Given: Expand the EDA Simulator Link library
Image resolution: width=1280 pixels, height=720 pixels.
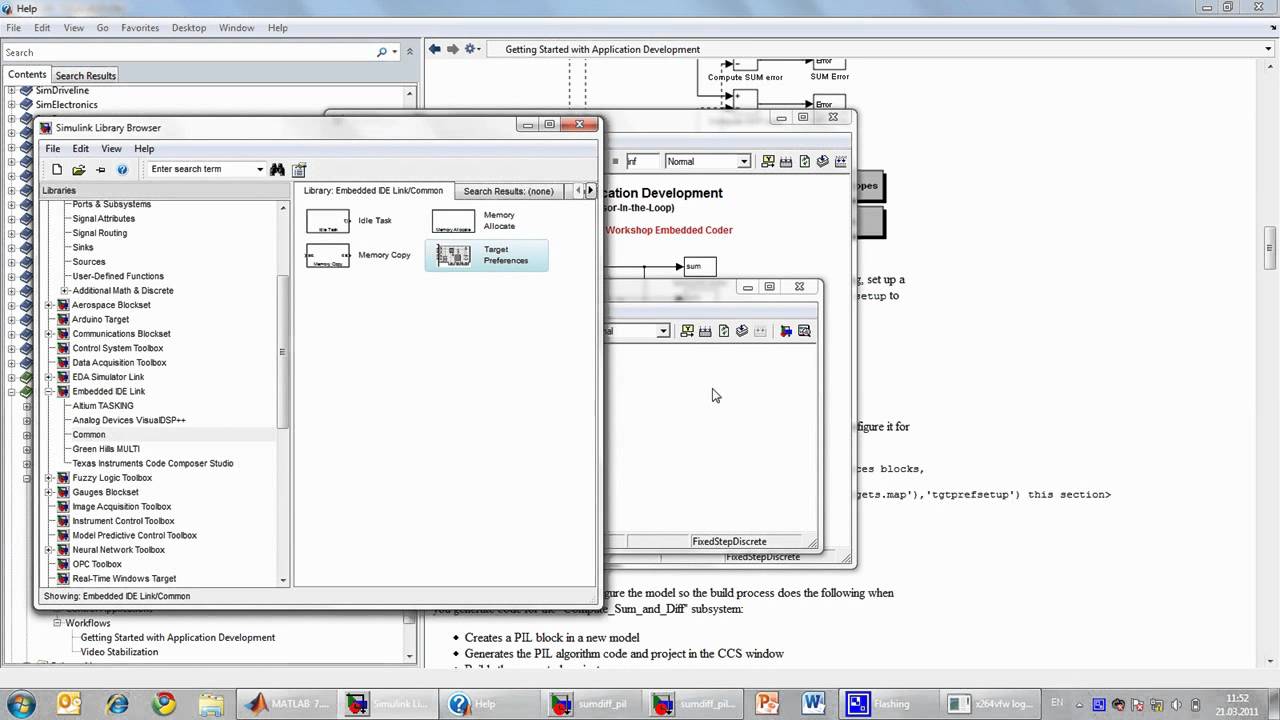Looking at the screenshot, I should tap(49, 377).
